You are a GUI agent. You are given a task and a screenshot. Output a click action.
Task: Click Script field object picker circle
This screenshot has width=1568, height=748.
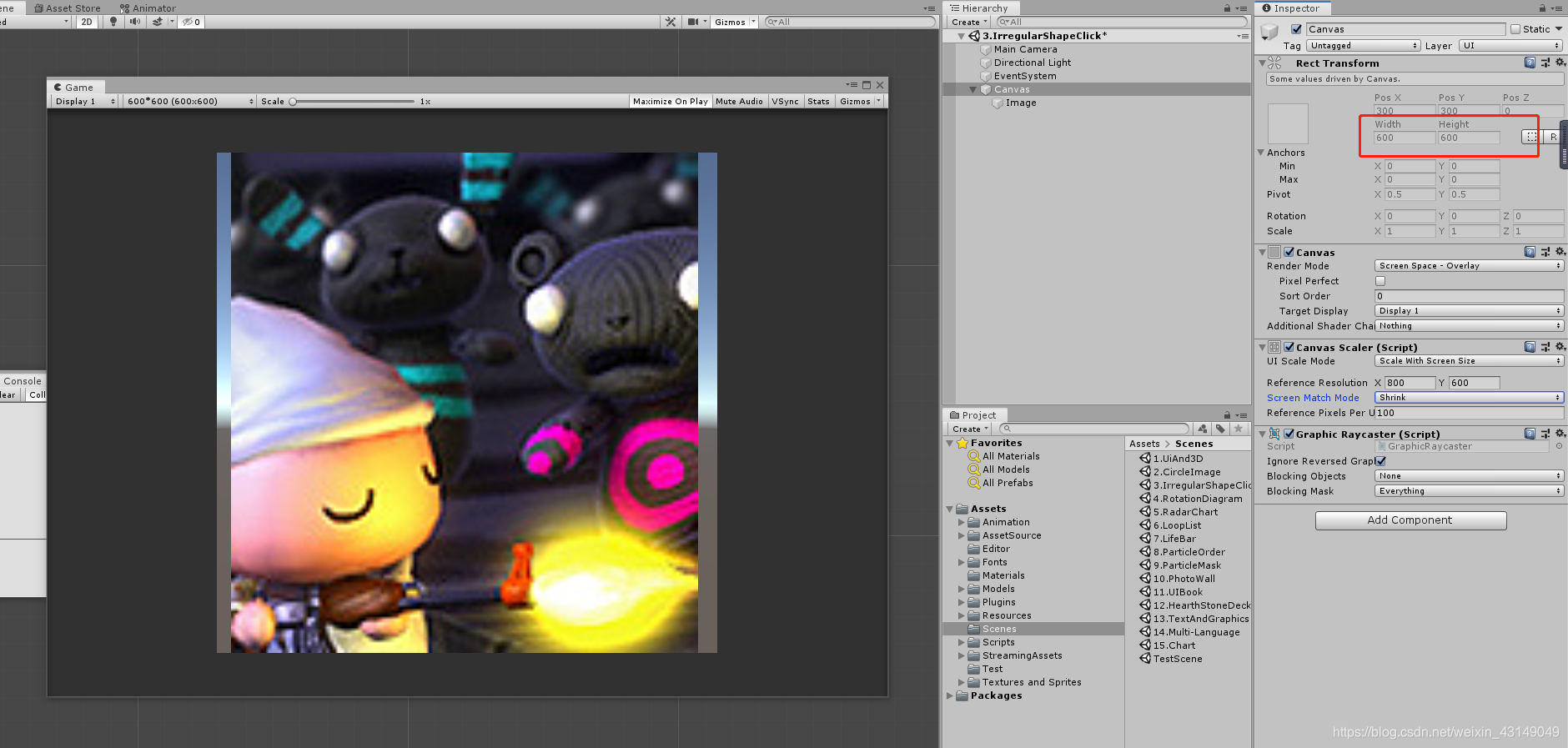coord(1559,446)
